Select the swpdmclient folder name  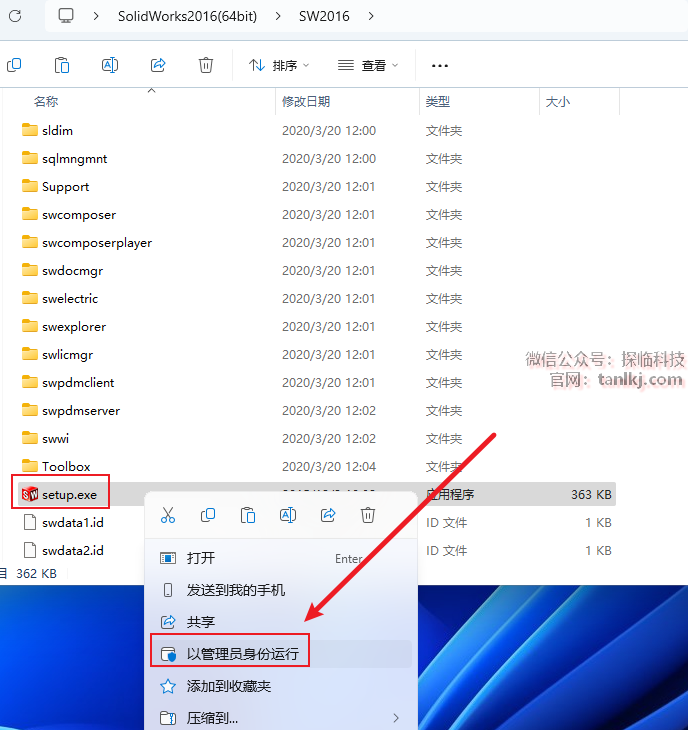pos(78,382)
